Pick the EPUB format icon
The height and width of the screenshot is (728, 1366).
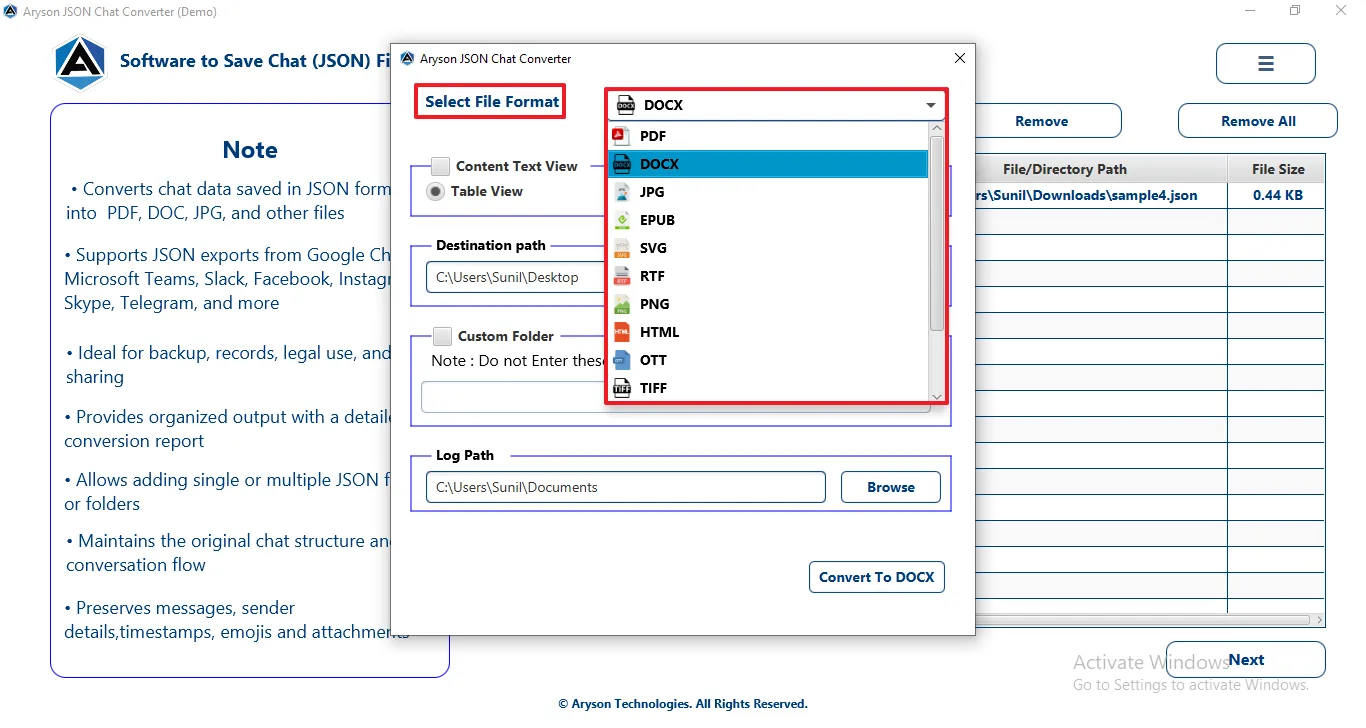(x=622, y=220)
